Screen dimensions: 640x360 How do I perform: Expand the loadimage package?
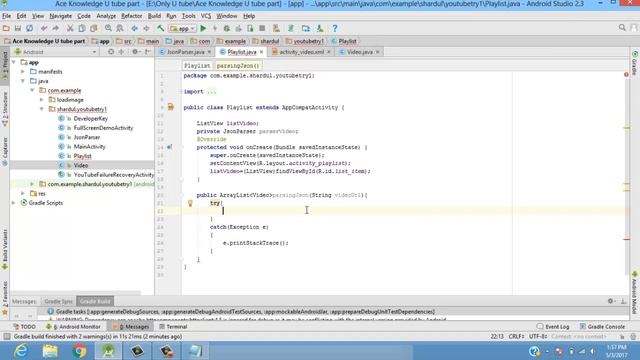click(42, 100)
